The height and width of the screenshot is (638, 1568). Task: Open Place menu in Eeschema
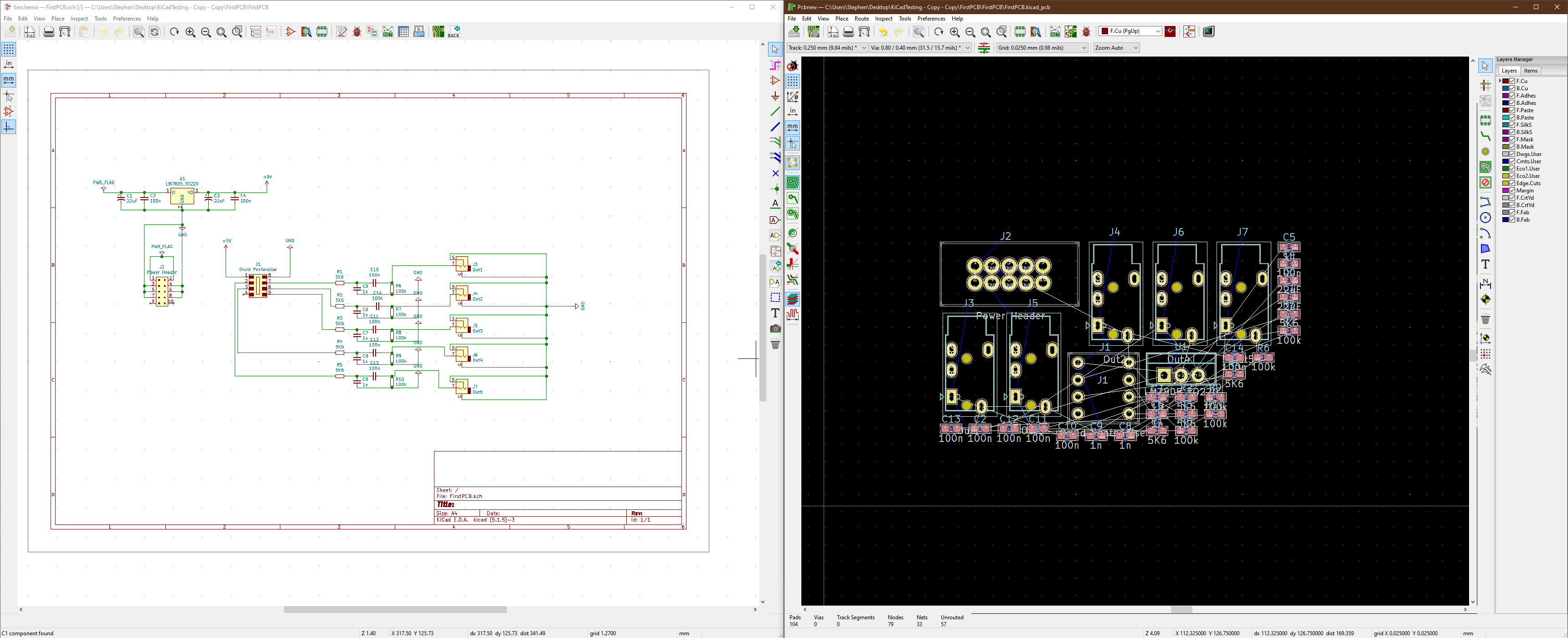coord(58,19)
